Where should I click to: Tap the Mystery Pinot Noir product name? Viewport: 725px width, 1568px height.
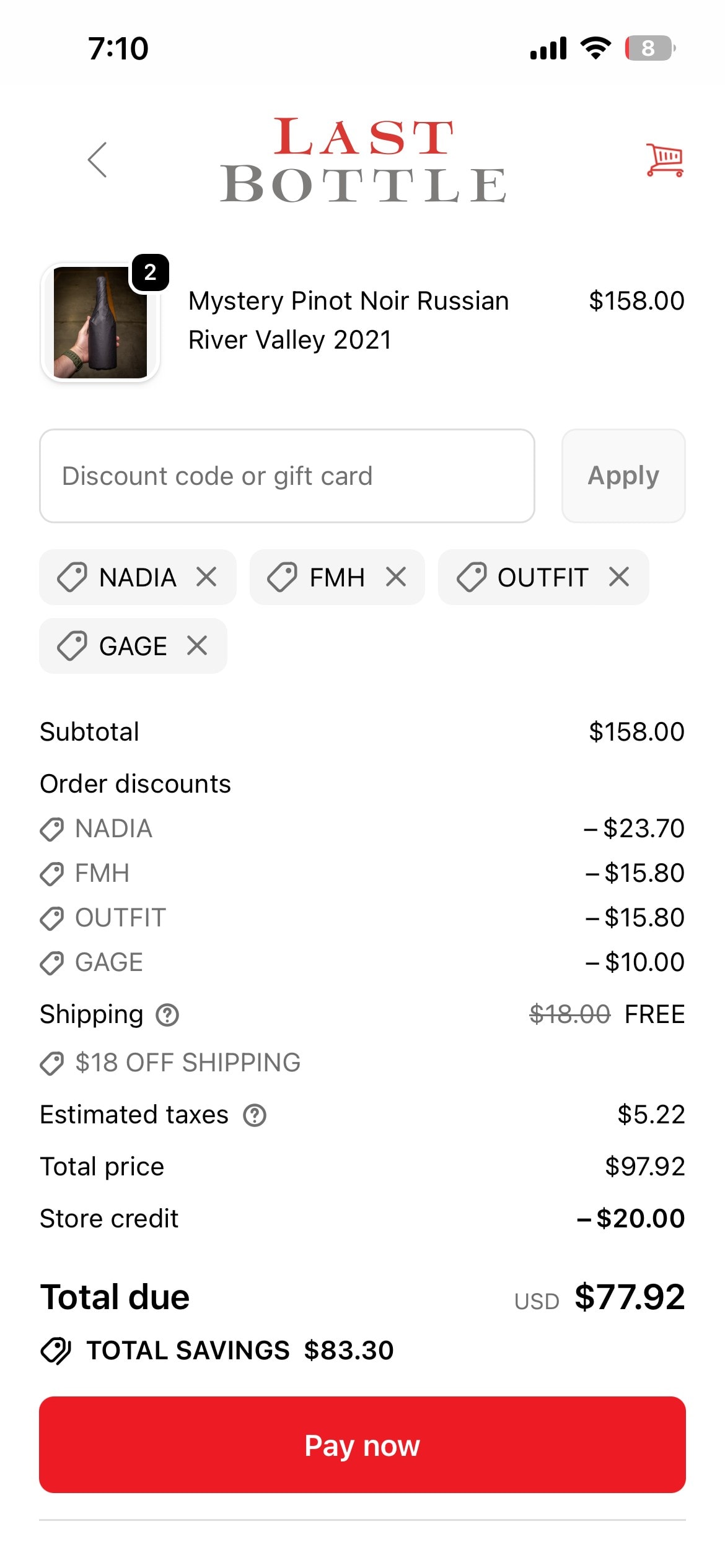coord(348,320)
